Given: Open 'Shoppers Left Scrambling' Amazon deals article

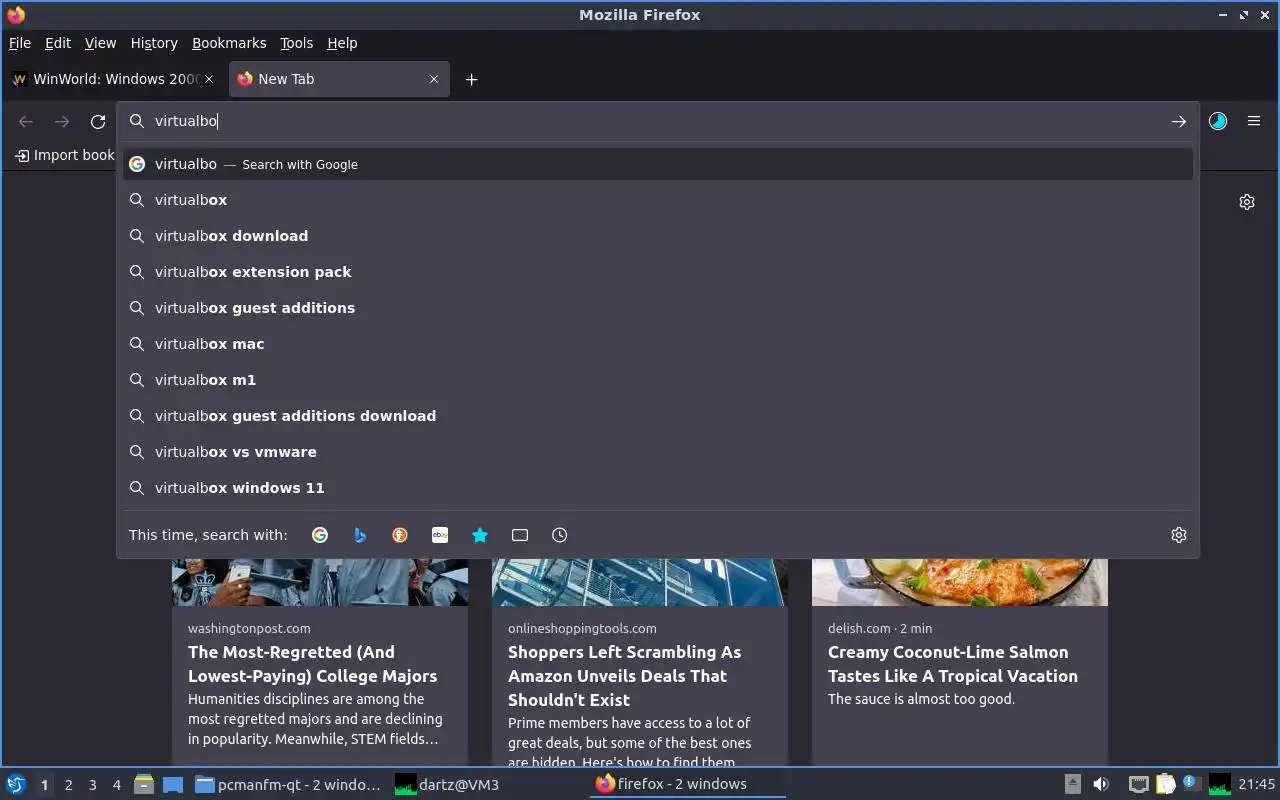Looking at the screenshot, I should point(624,676).
